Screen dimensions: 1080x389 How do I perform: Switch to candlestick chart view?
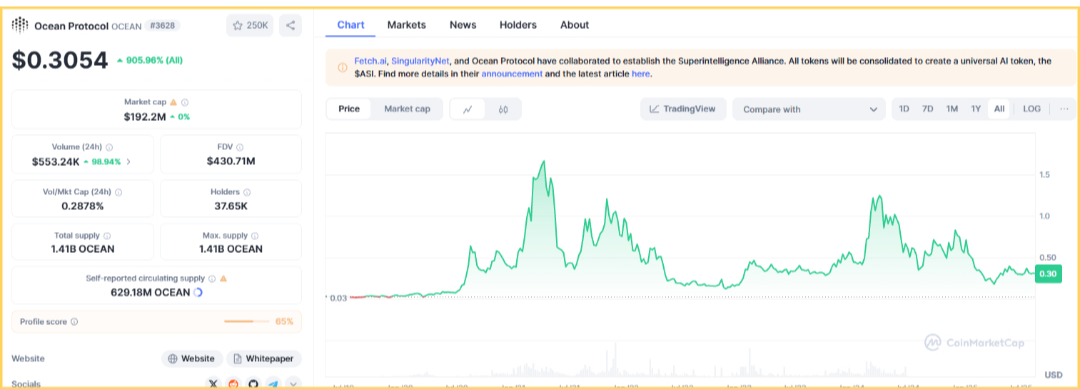click(503, 109)
